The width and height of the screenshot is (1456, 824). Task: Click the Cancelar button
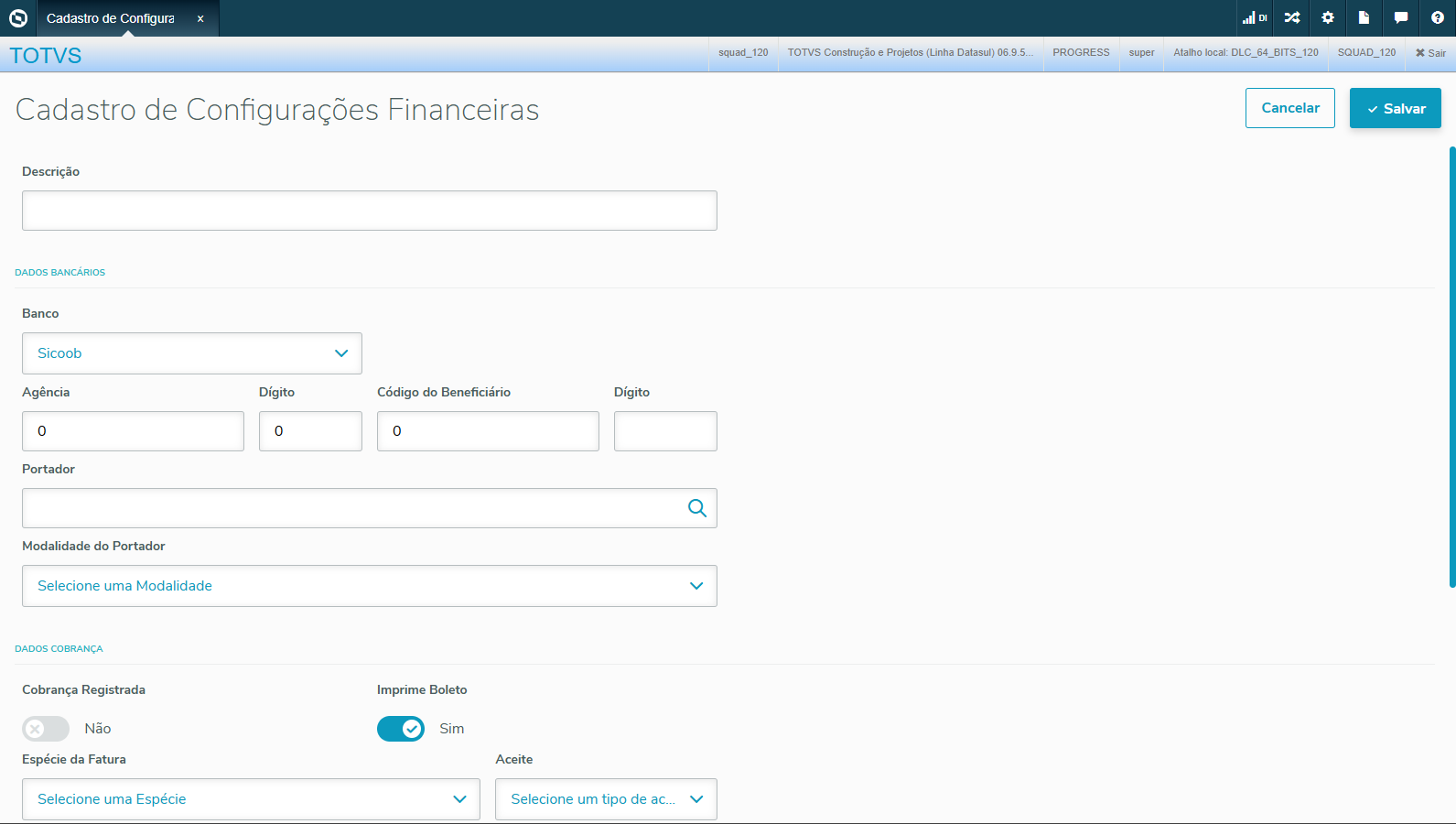1290,108
